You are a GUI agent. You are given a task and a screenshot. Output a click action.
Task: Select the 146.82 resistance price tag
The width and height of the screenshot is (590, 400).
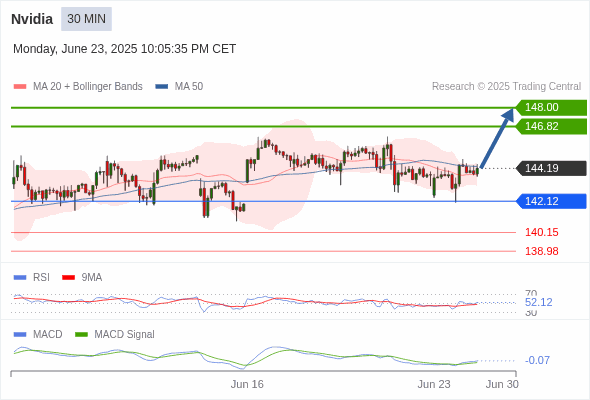(x=551, y=126)
